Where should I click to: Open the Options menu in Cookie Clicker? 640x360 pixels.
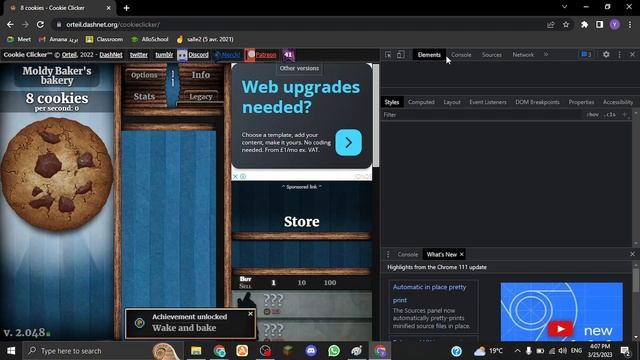point(144,75)
